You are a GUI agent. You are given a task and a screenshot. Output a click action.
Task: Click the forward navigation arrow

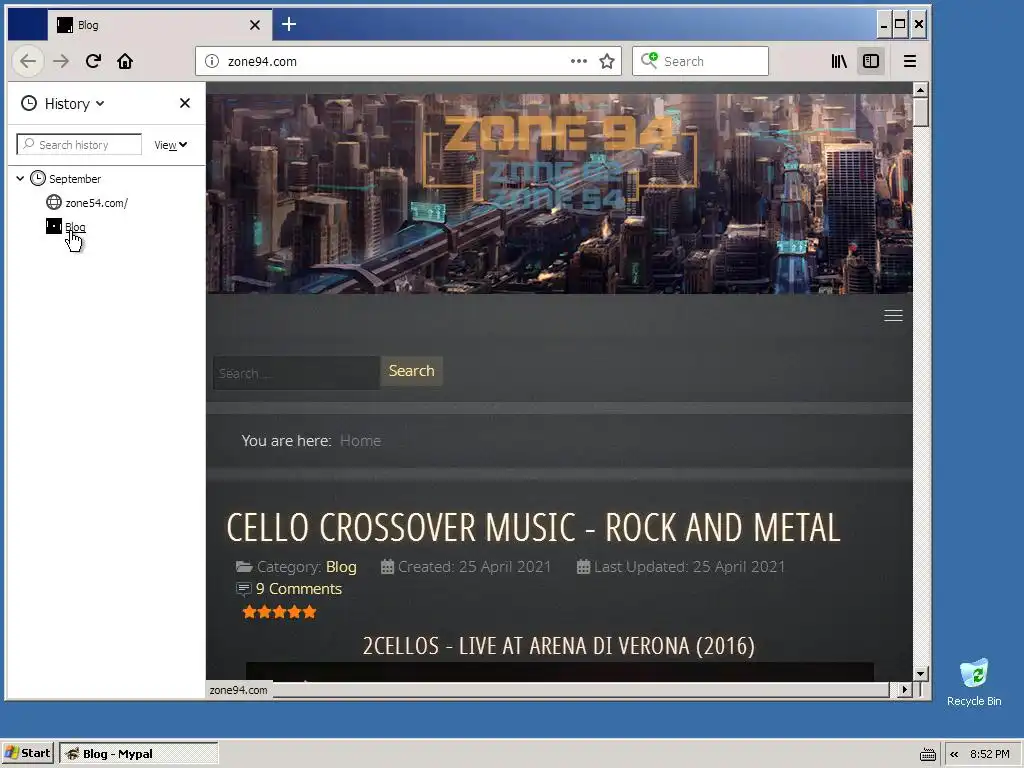click(61, 61)
